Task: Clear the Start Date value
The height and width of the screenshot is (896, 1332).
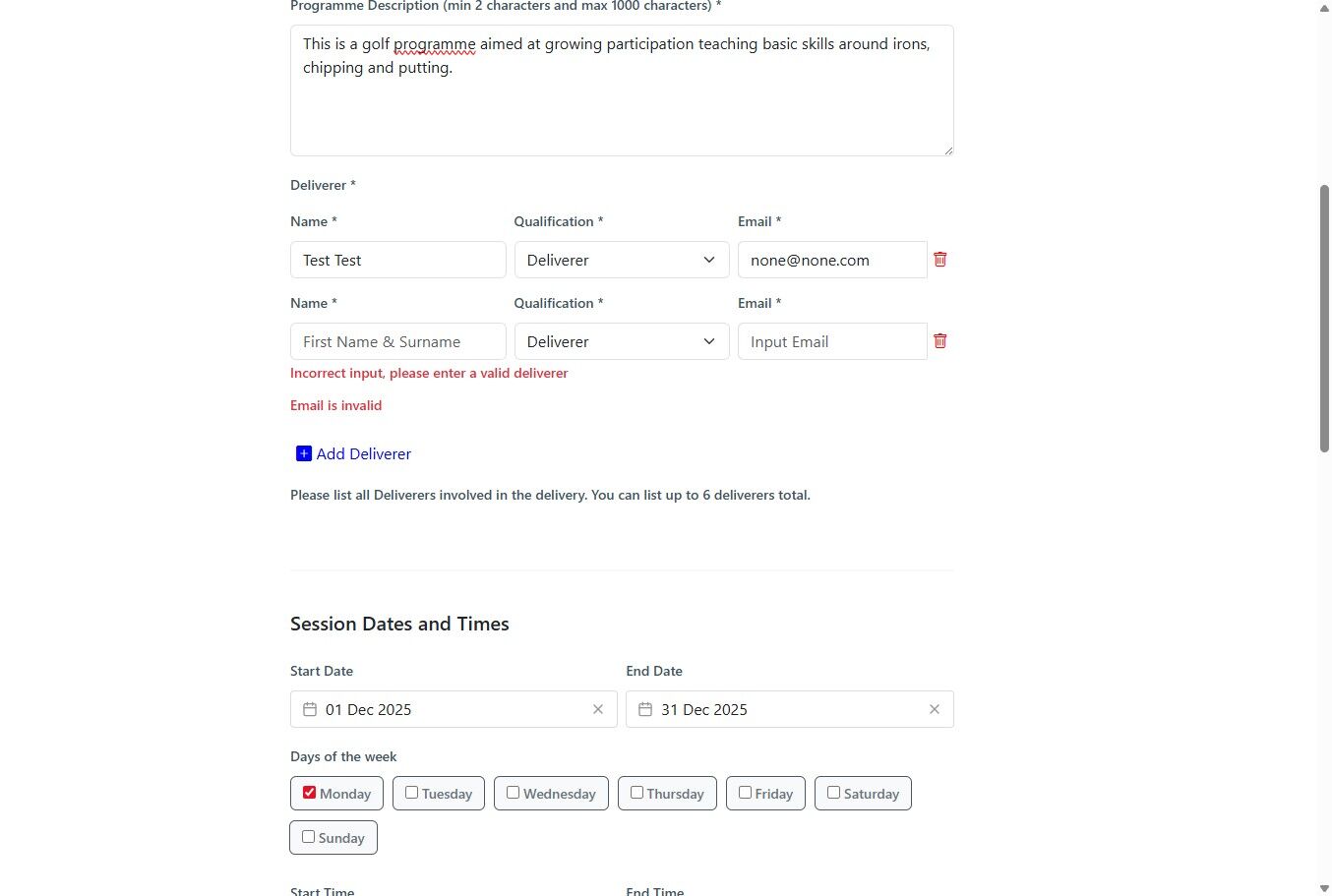Action: coord(598,709)
